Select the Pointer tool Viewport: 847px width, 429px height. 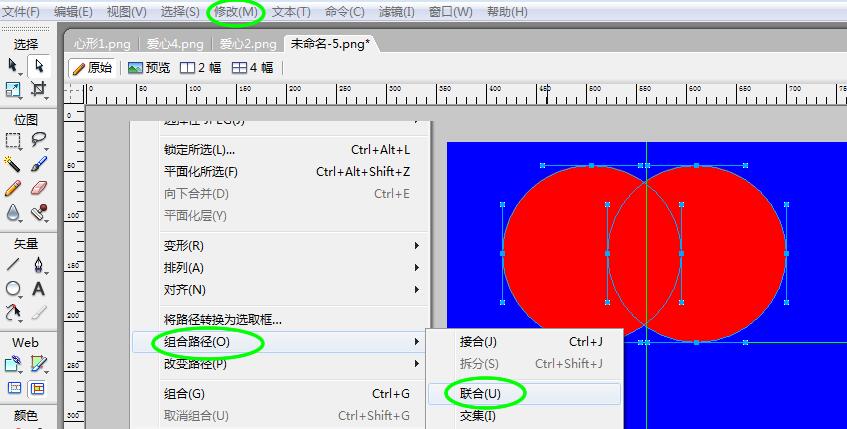pos(14,66)
